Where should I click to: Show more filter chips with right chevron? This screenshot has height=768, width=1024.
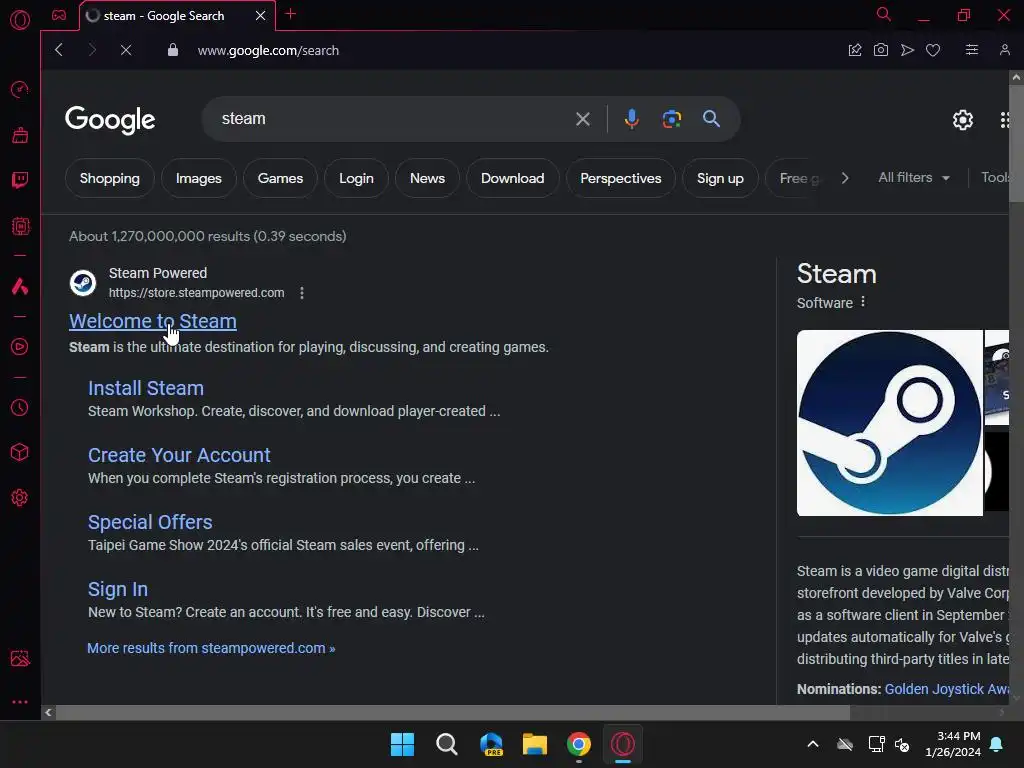point(845,178)
